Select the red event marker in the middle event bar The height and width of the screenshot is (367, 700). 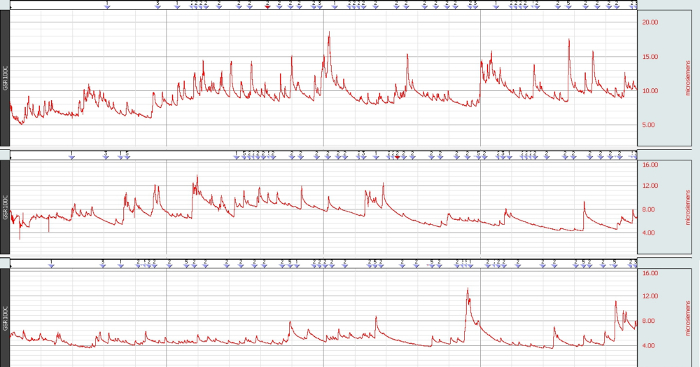click(397, 157)
